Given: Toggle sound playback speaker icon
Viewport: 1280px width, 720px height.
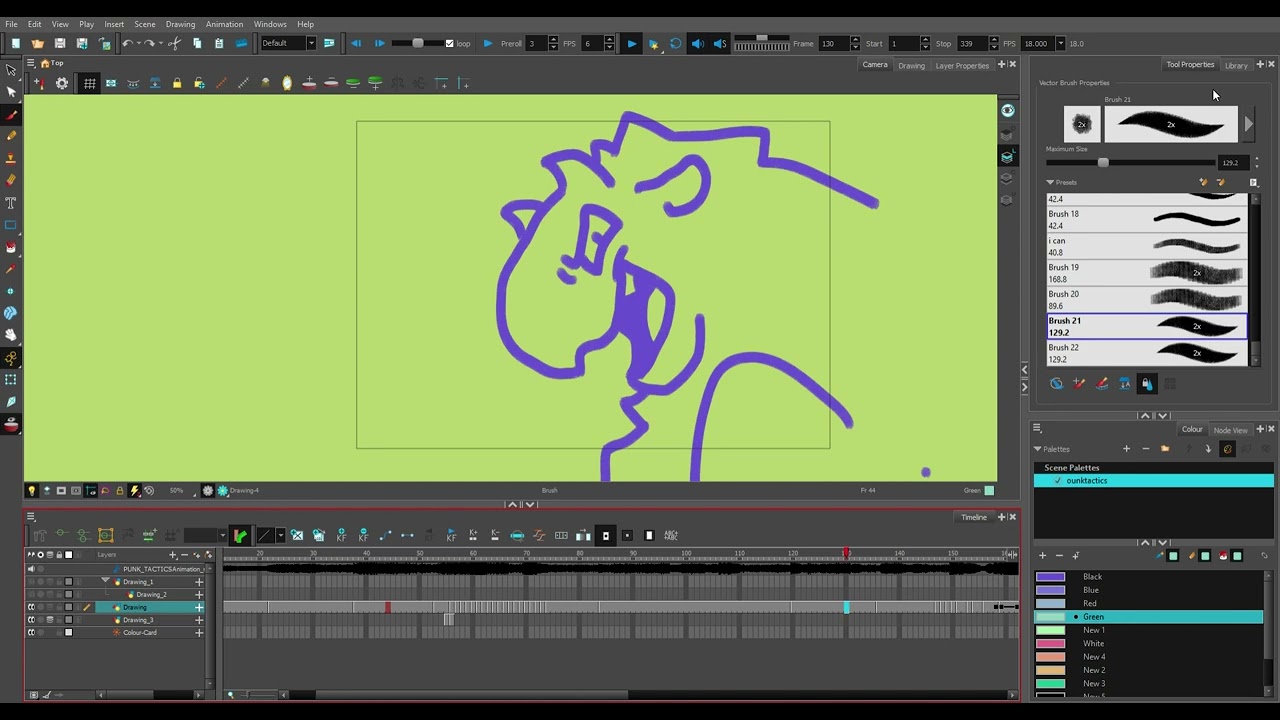Looking at the screenshot, I should 698,43.
